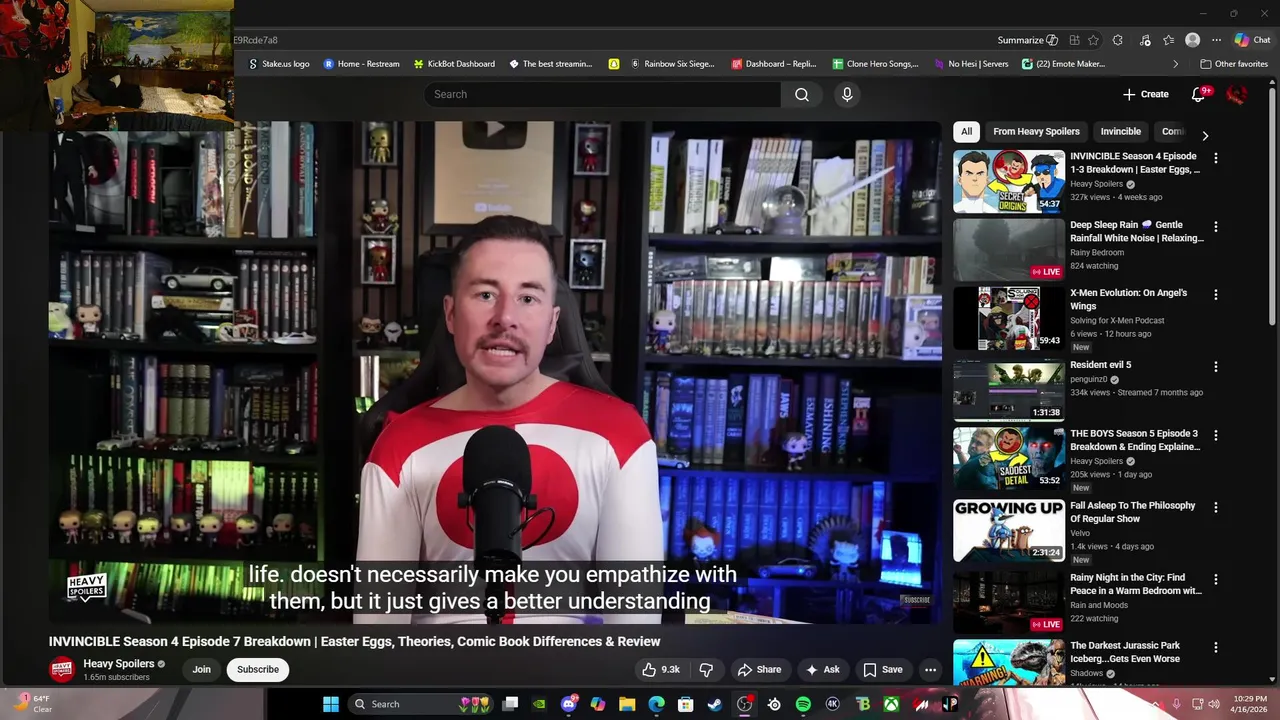The width and height of the screenshot is (1280, 720).
Task: Open Home - Restream bookmark
Action: tap(361, 64)
